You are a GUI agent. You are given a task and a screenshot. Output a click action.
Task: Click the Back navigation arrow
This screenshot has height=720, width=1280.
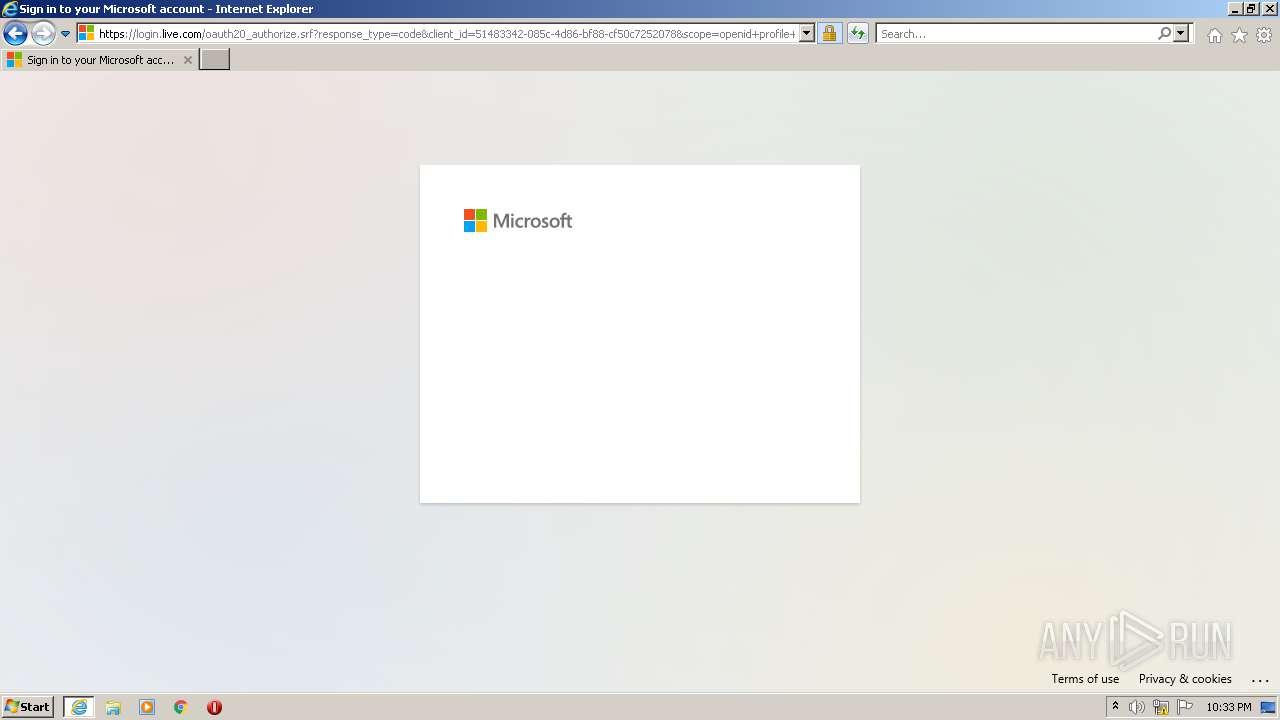pyautogui.click(x=15, y=34)
